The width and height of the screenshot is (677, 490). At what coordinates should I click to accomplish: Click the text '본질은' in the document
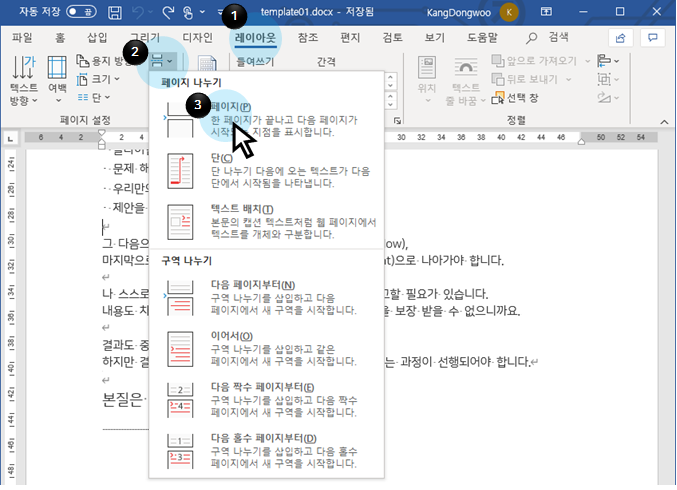click(122, 400)
